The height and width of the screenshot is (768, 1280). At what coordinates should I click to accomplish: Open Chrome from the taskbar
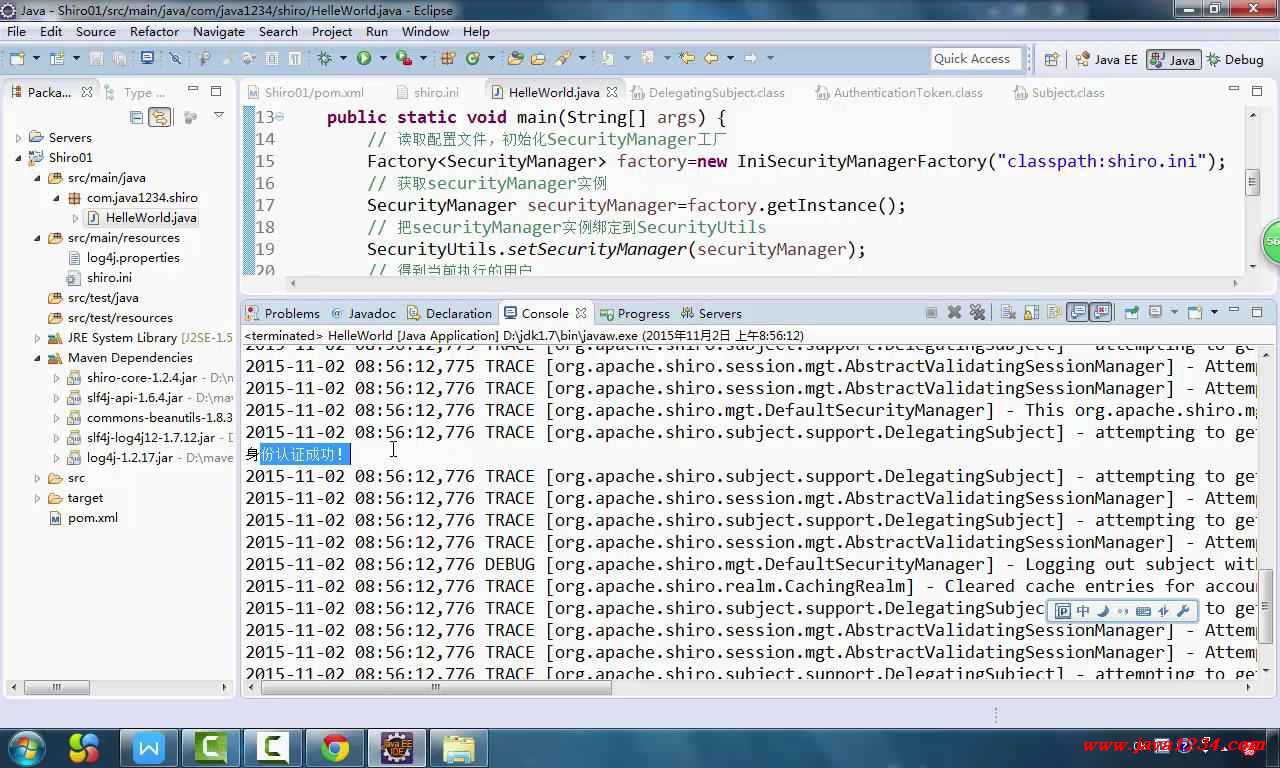[335, 747]
